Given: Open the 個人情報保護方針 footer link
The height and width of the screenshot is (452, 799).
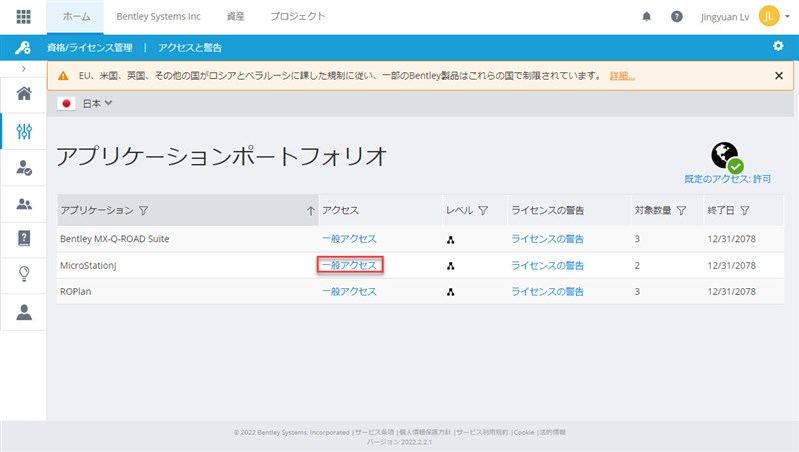Looking at the screenshot, I should tap(425, 432).
